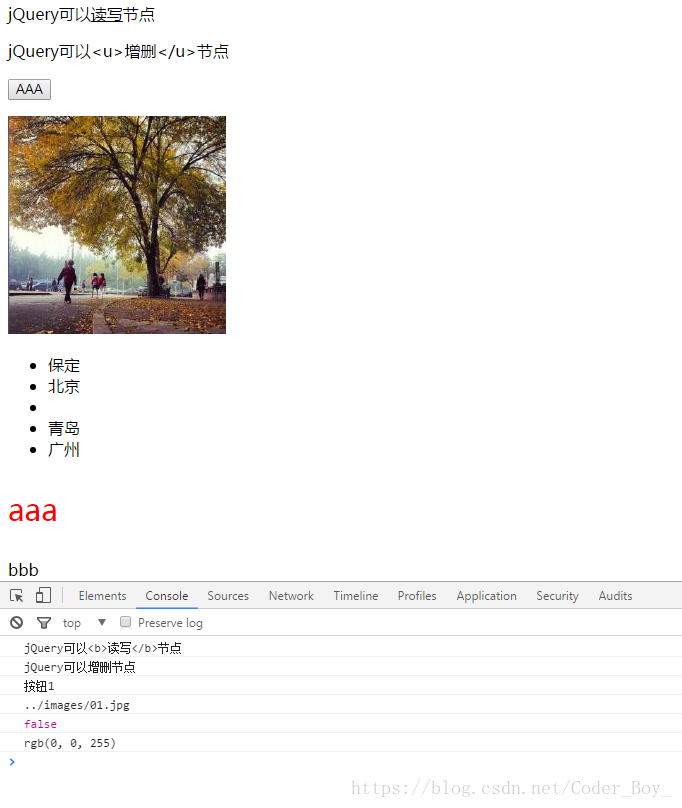The image size is (682, 808).
Task: Open the console filter funnel icon
Action: (x=44, y=623)
